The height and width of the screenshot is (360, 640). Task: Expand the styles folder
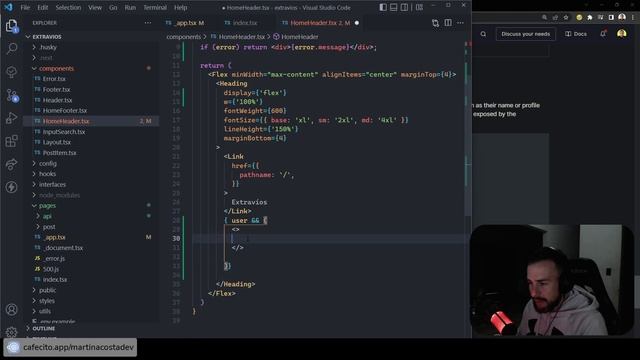tap(47, 301)
